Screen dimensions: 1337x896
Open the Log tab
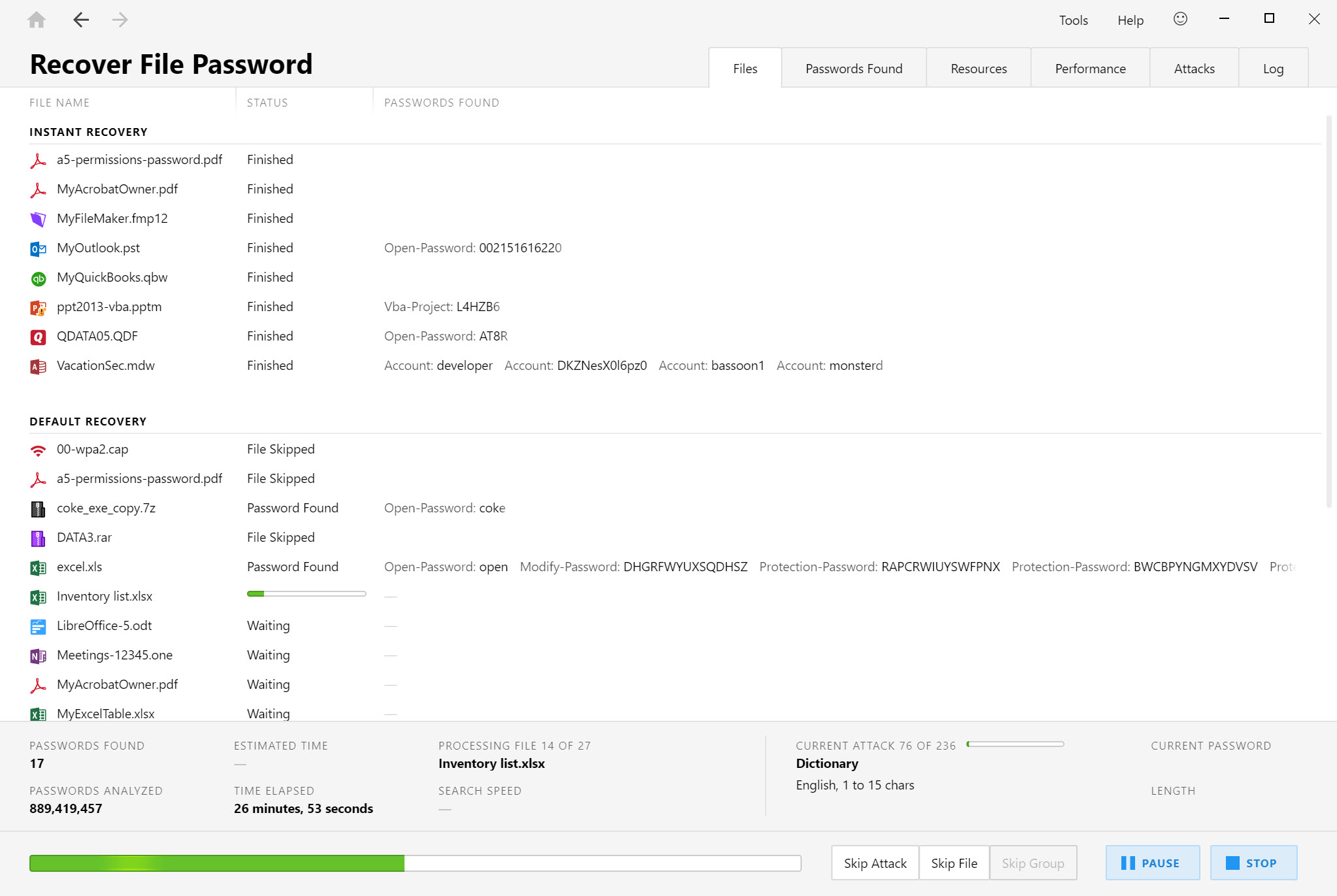1273,68
